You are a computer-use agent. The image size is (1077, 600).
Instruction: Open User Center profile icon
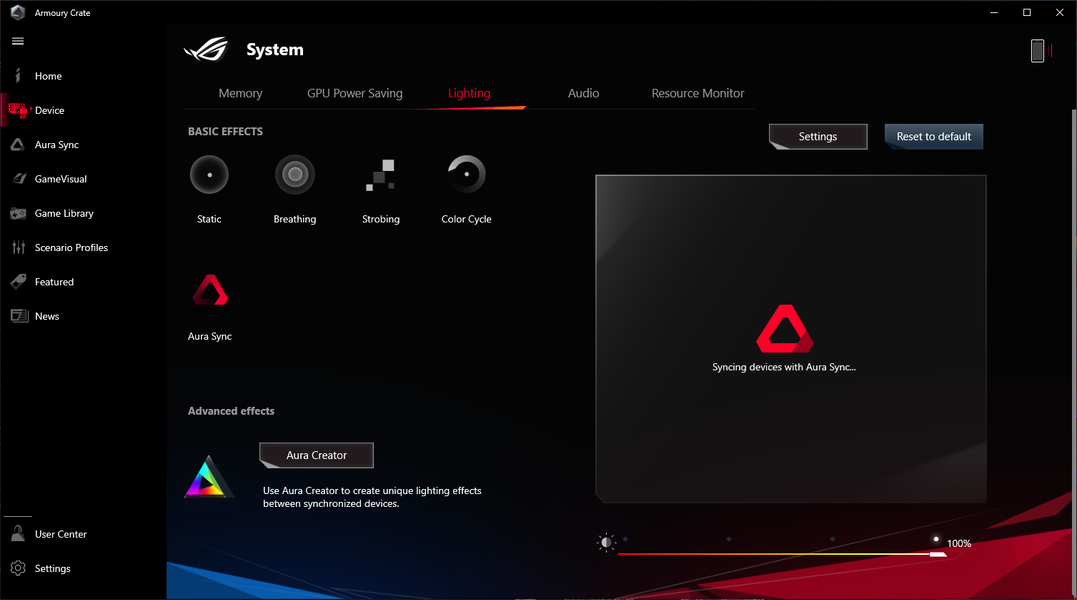[x=18, y=533]
